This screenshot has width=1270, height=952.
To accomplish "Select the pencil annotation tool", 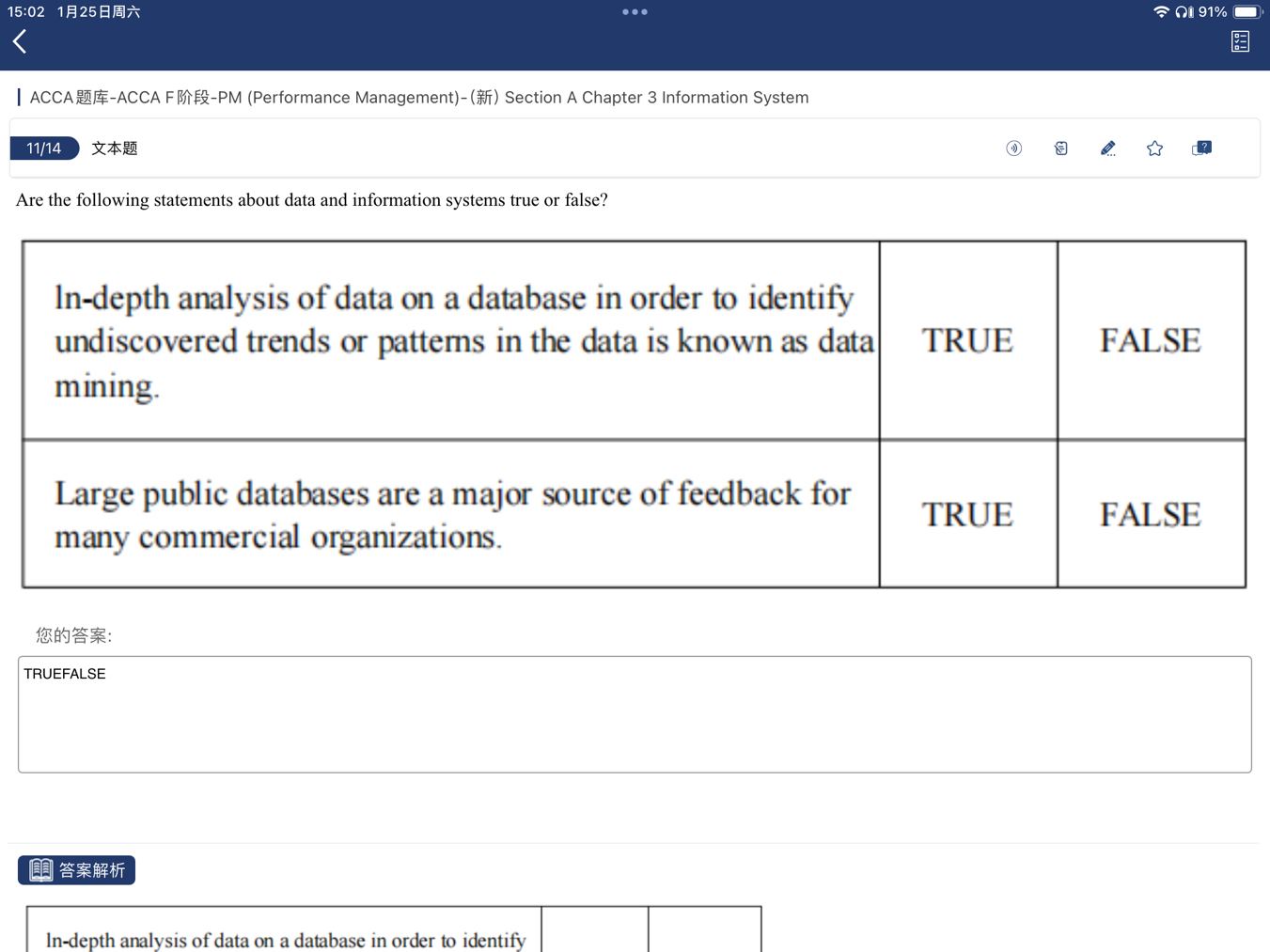I will 1107,148.
